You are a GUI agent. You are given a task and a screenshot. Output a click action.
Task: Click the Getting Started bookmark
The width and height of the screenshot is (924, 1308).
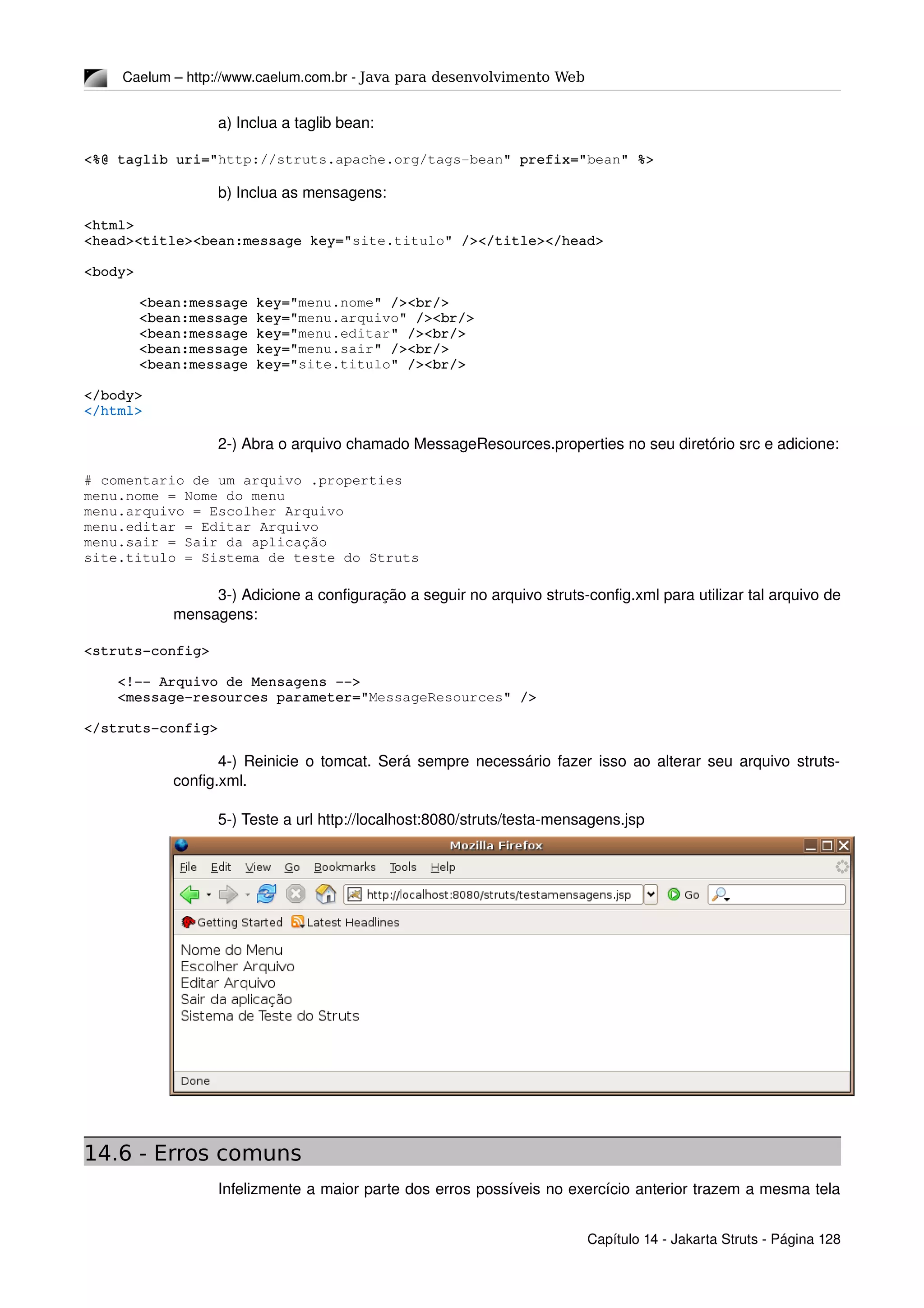(232, 922)
